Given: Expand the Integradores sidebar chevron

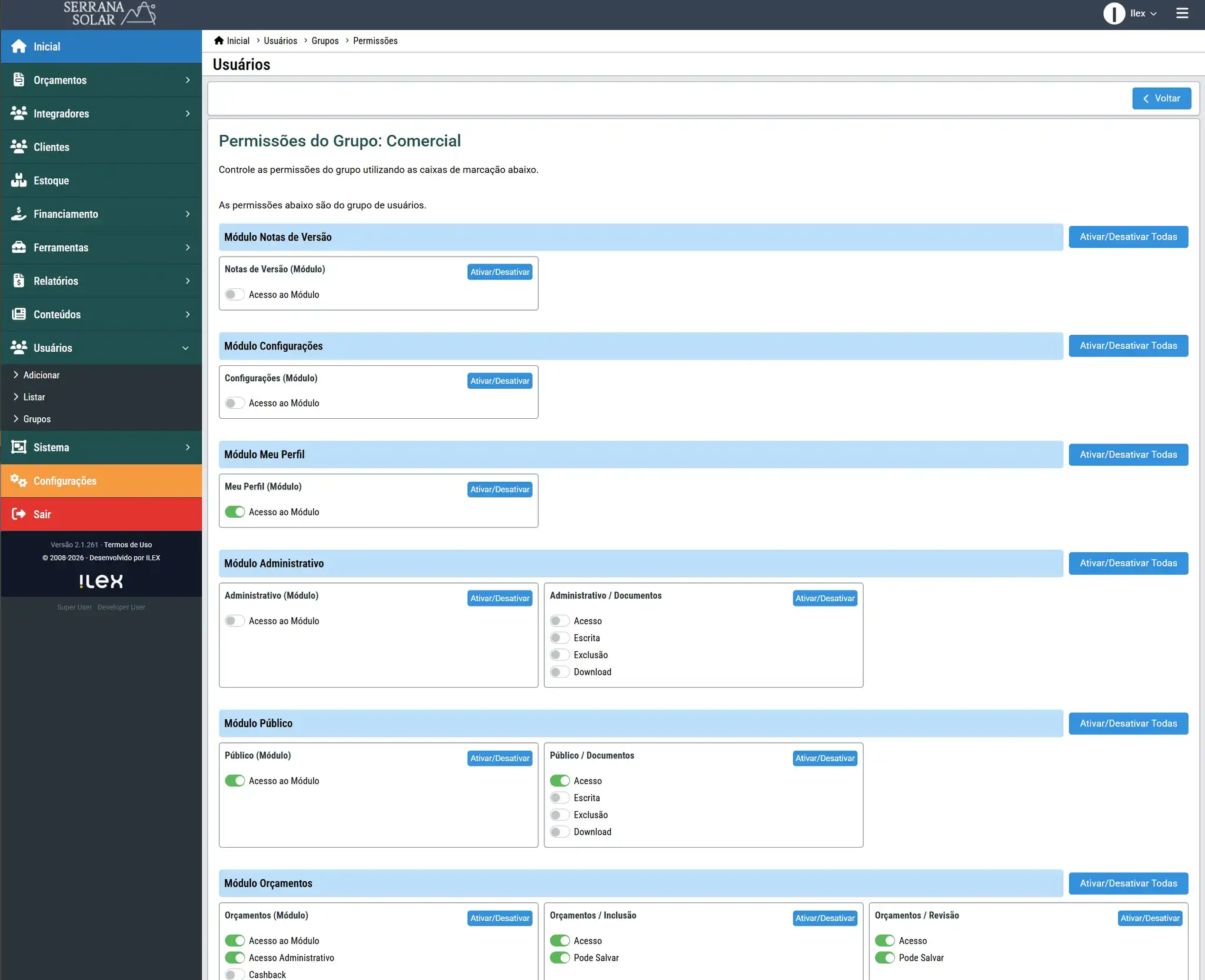Looking at the screenshot, I should pos(188,114).
